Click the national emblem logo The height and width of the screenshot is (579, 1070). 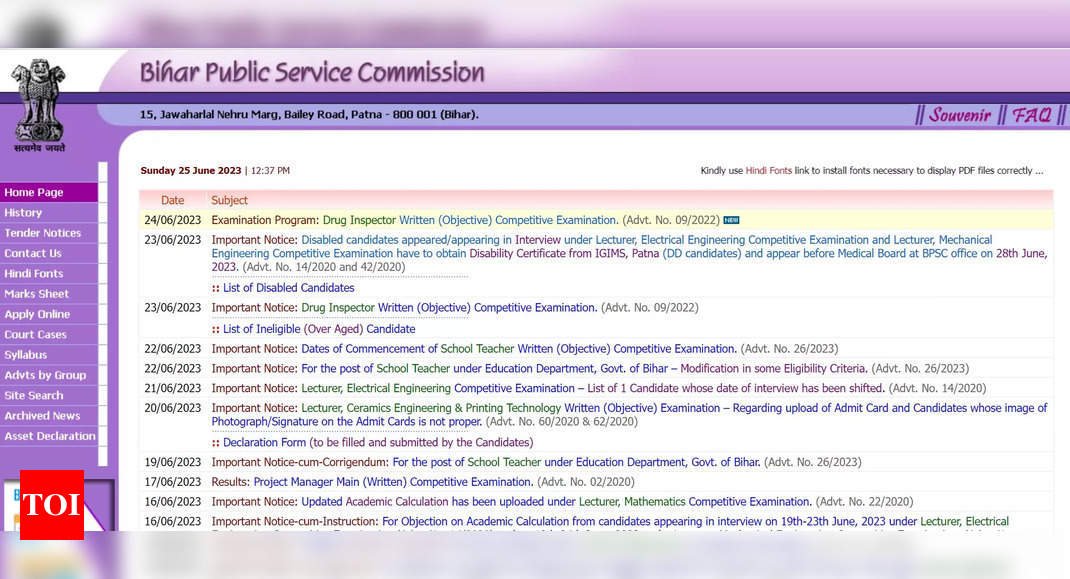coord(40,105)
